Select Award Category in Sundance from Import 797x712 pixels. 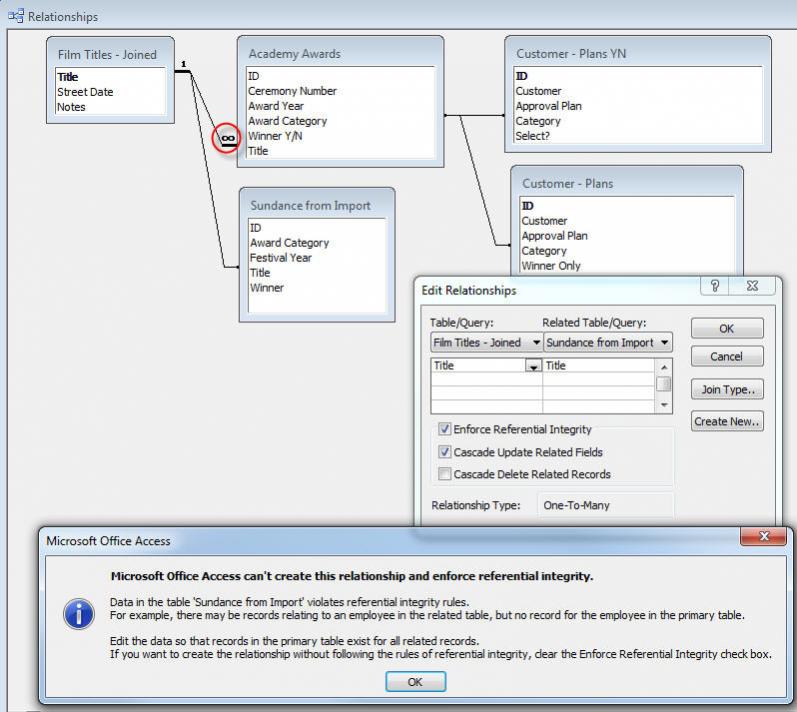(x=290, y=243)
